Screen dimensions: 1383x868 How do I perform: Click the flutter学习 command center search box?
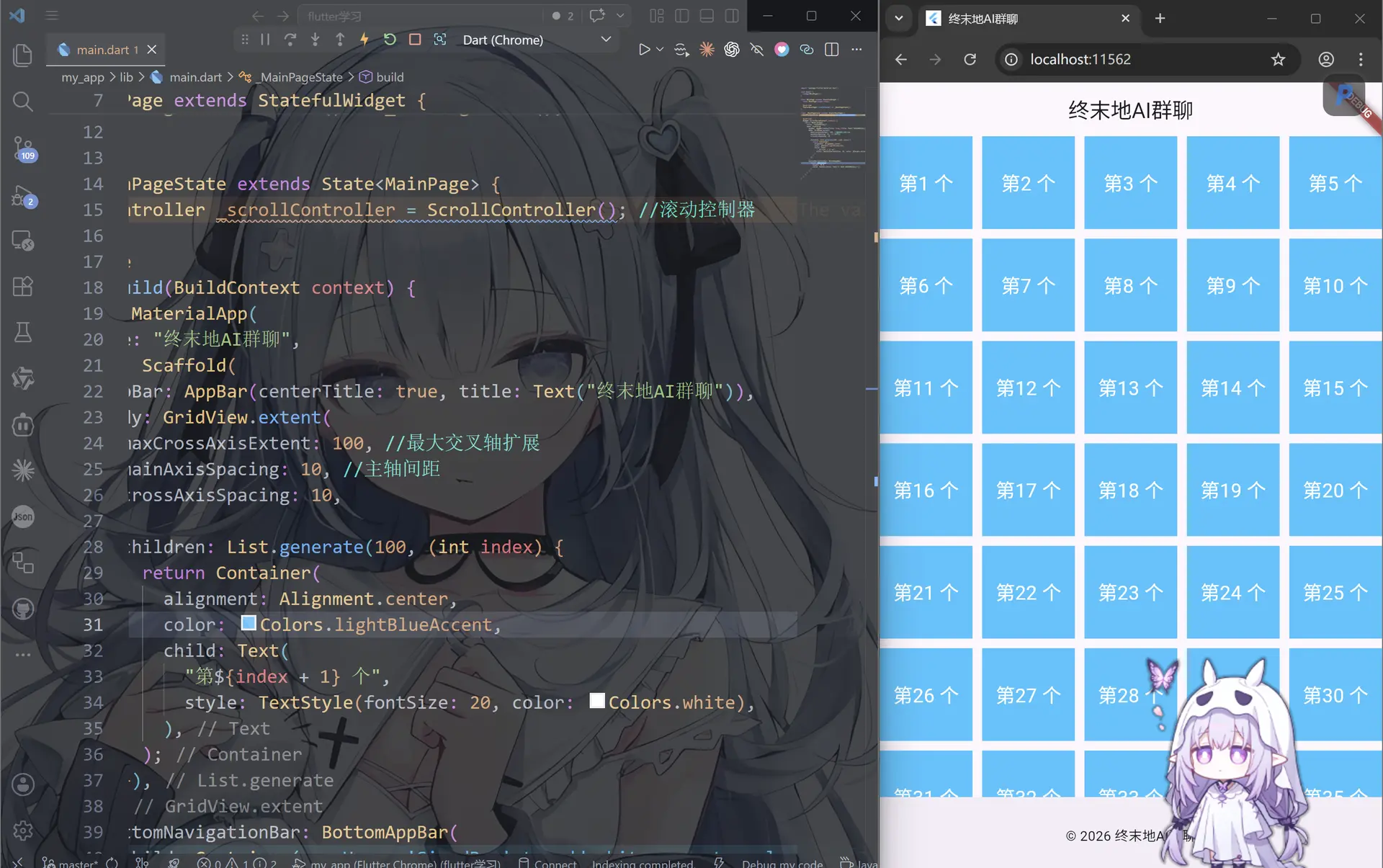(421, 16)
